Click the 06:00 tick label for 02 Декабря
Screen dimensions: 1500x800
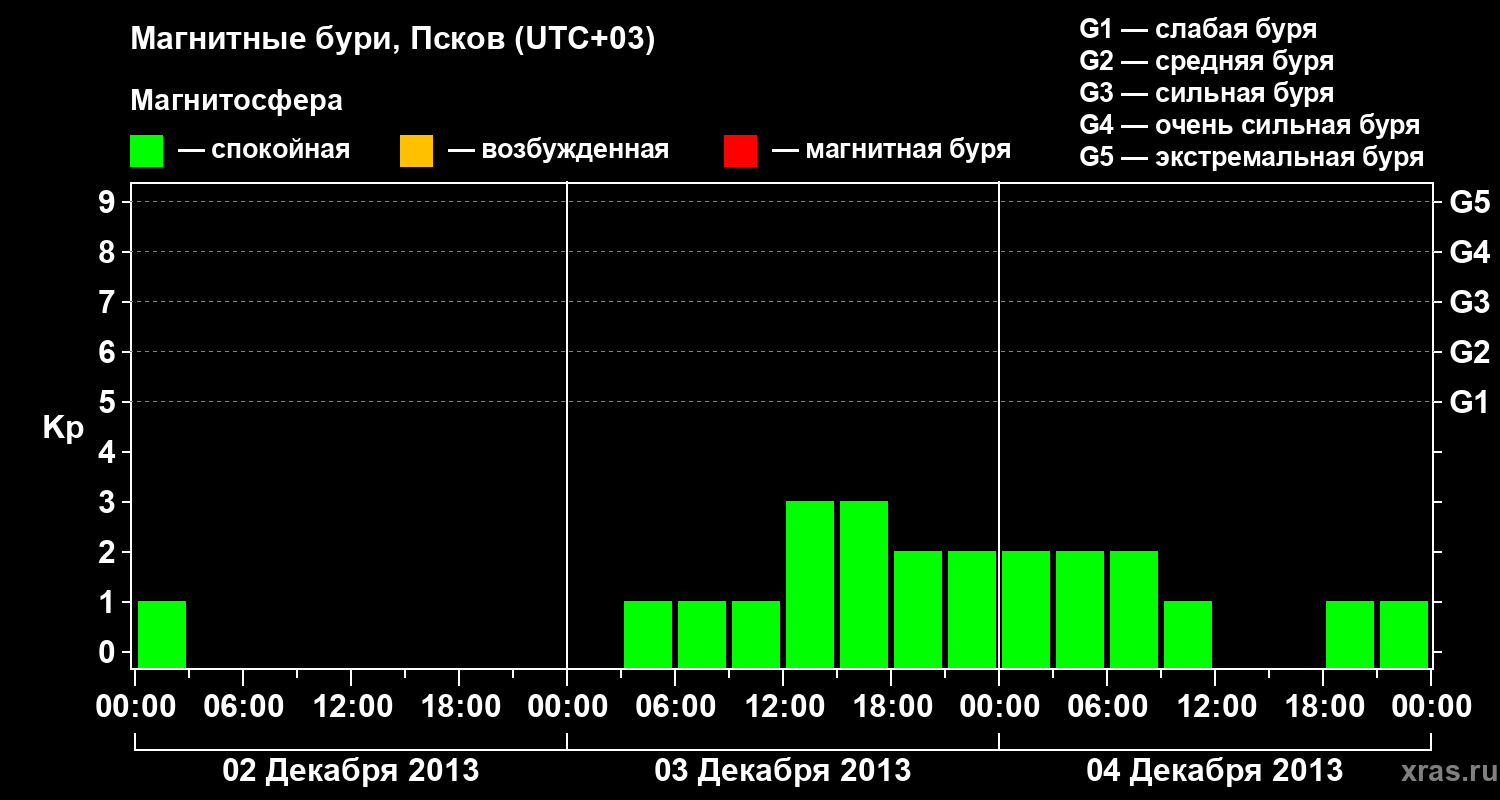click(x=243, y=706)
